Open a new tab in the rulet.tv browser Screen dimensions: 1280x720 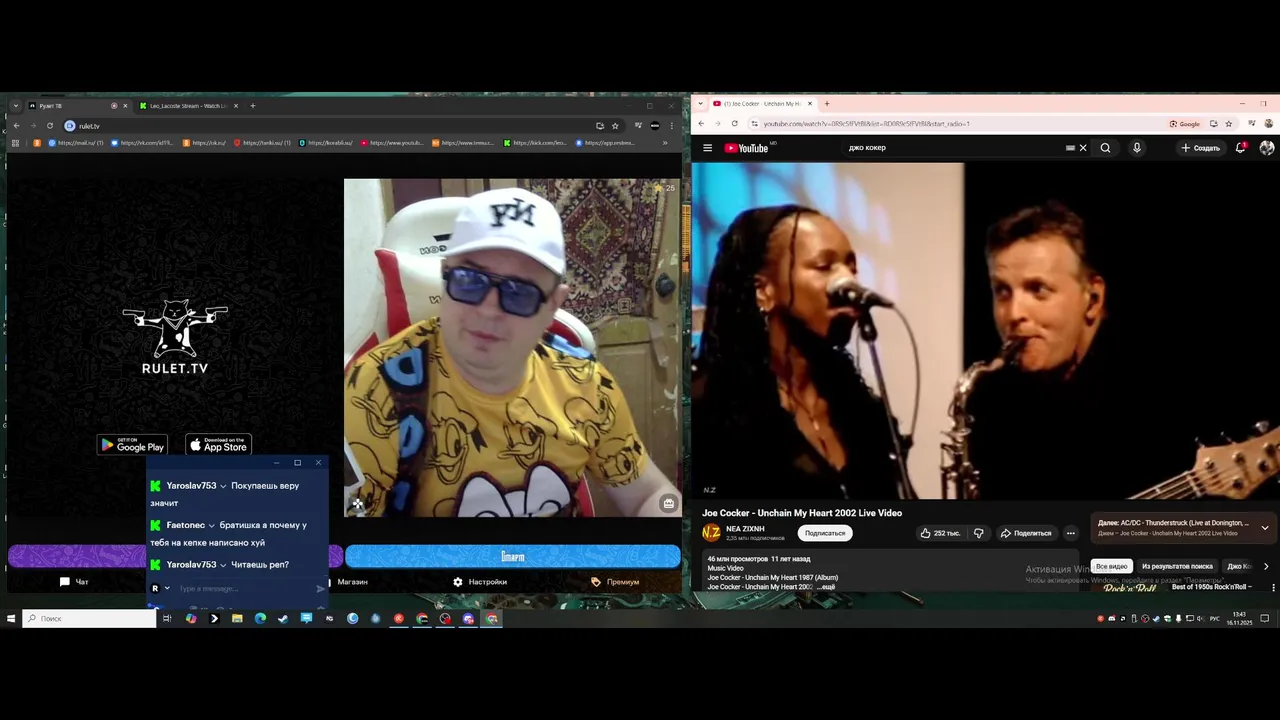tap(252, 106)
